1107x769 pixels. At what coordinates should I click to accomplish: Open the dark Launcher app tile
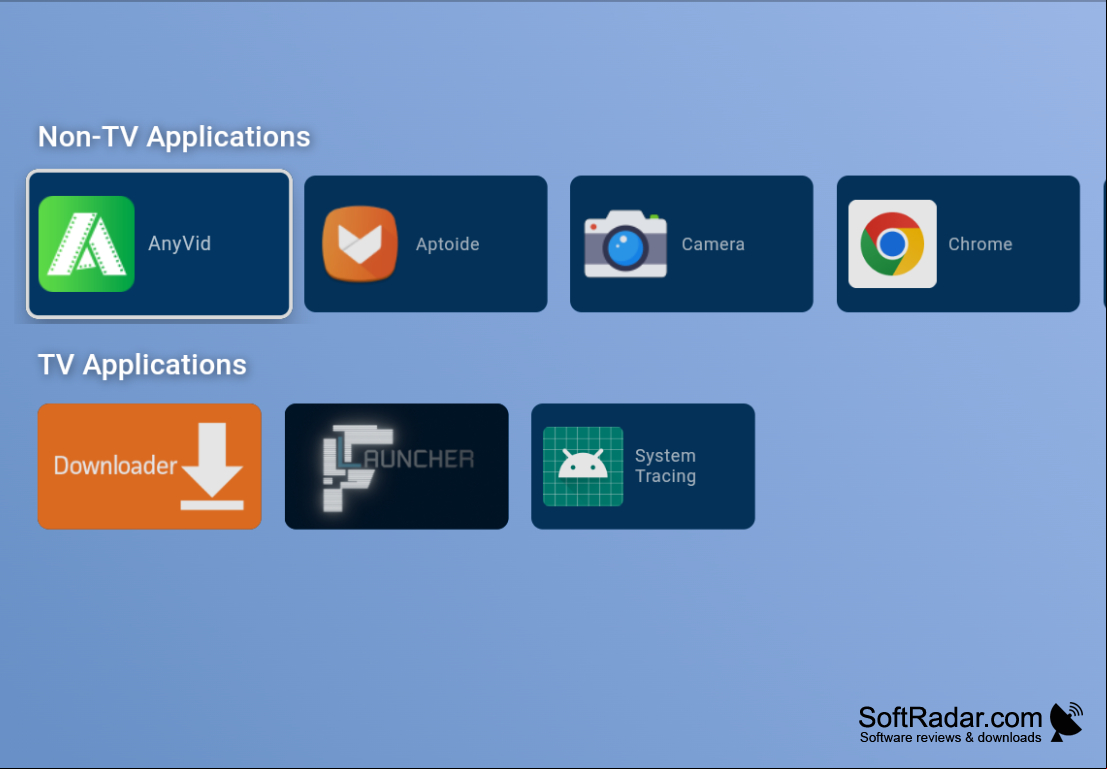click(397, 466)
